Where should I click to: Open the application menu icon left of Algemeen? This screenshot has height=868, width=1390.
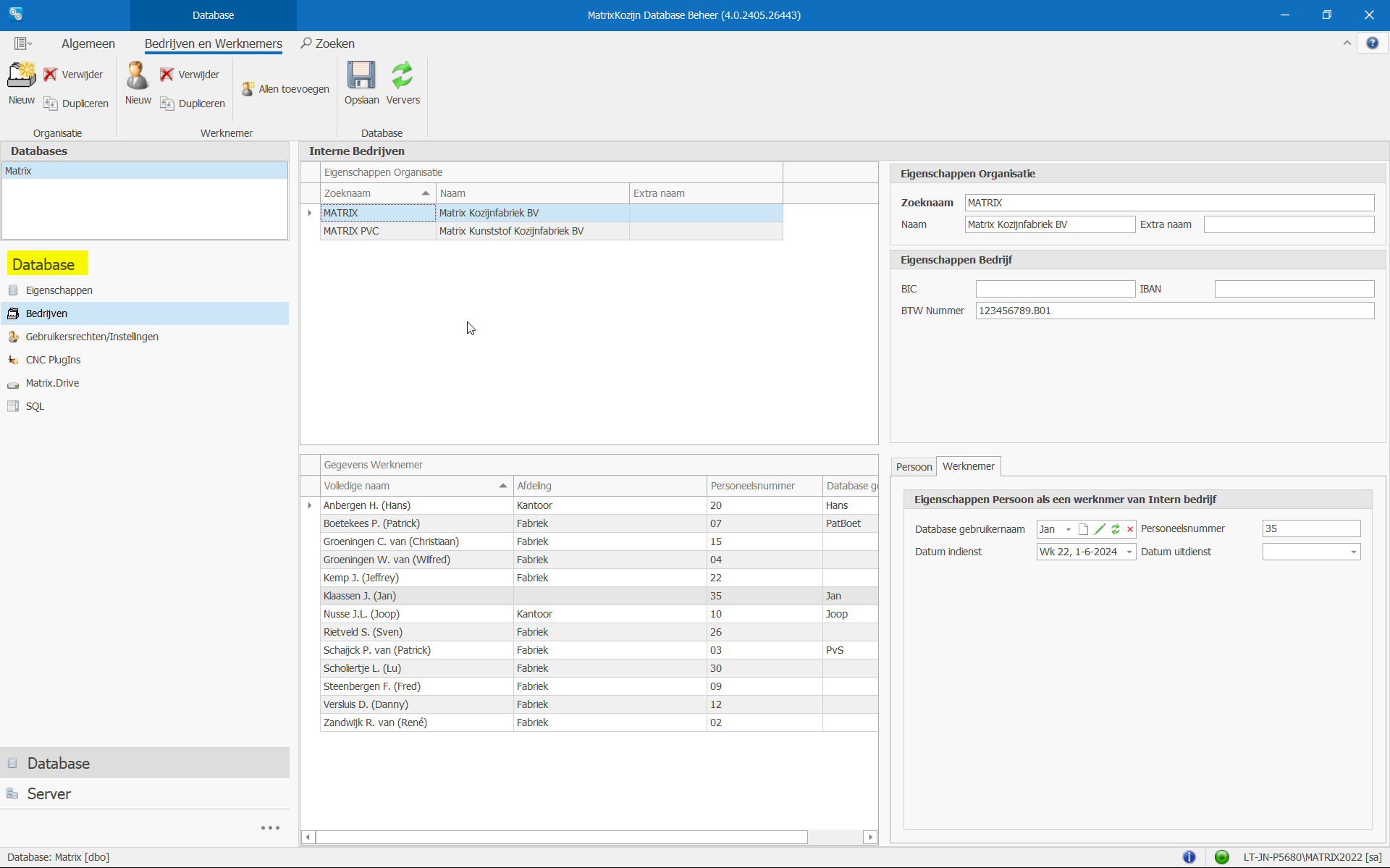23,43
